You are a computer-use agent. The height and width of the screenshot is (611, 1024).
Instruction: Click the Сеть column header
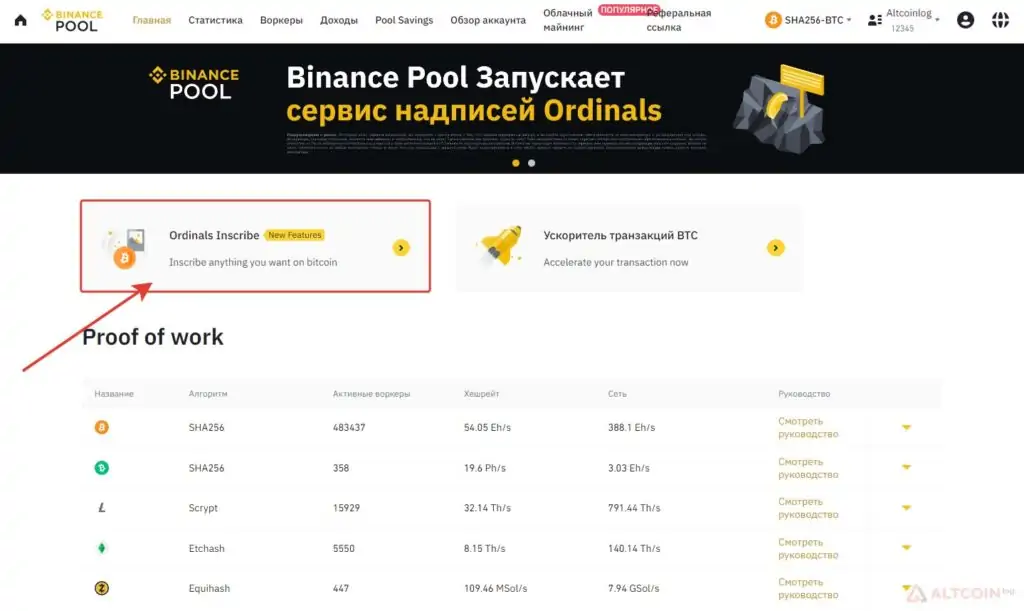(x=617, y=394)
